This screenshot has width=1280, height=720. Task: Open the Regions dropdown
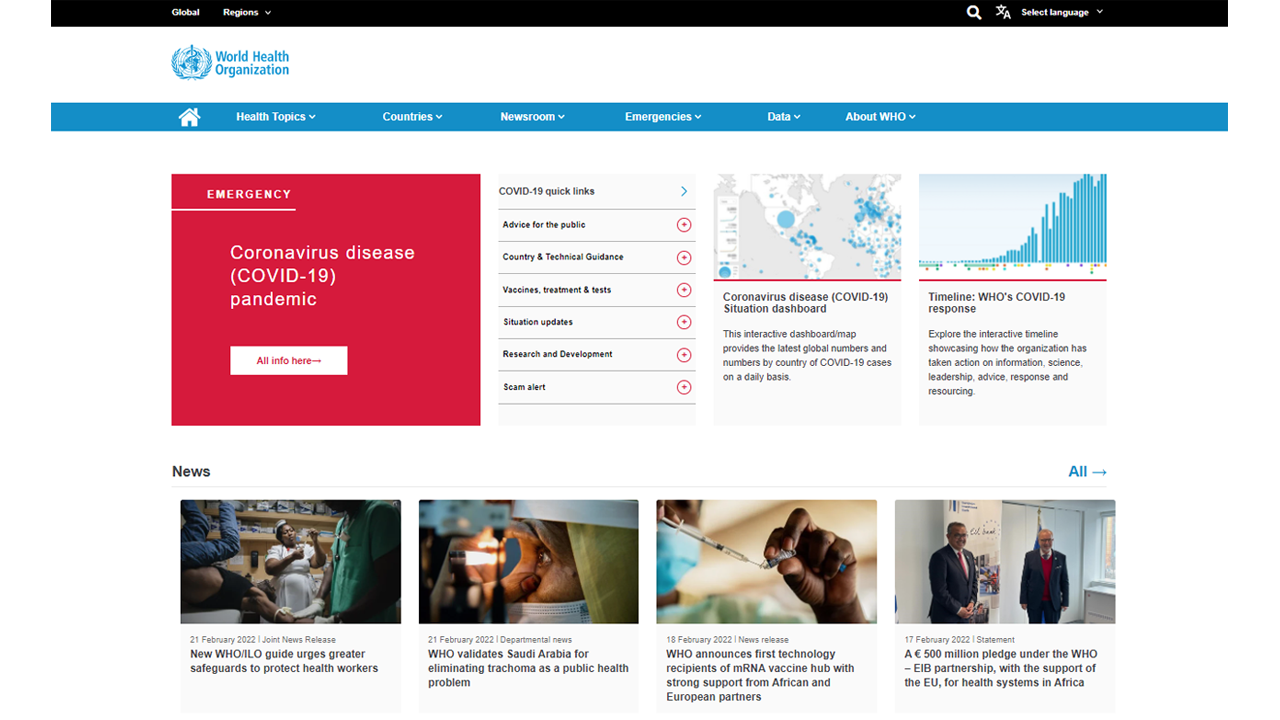[247, 12]
